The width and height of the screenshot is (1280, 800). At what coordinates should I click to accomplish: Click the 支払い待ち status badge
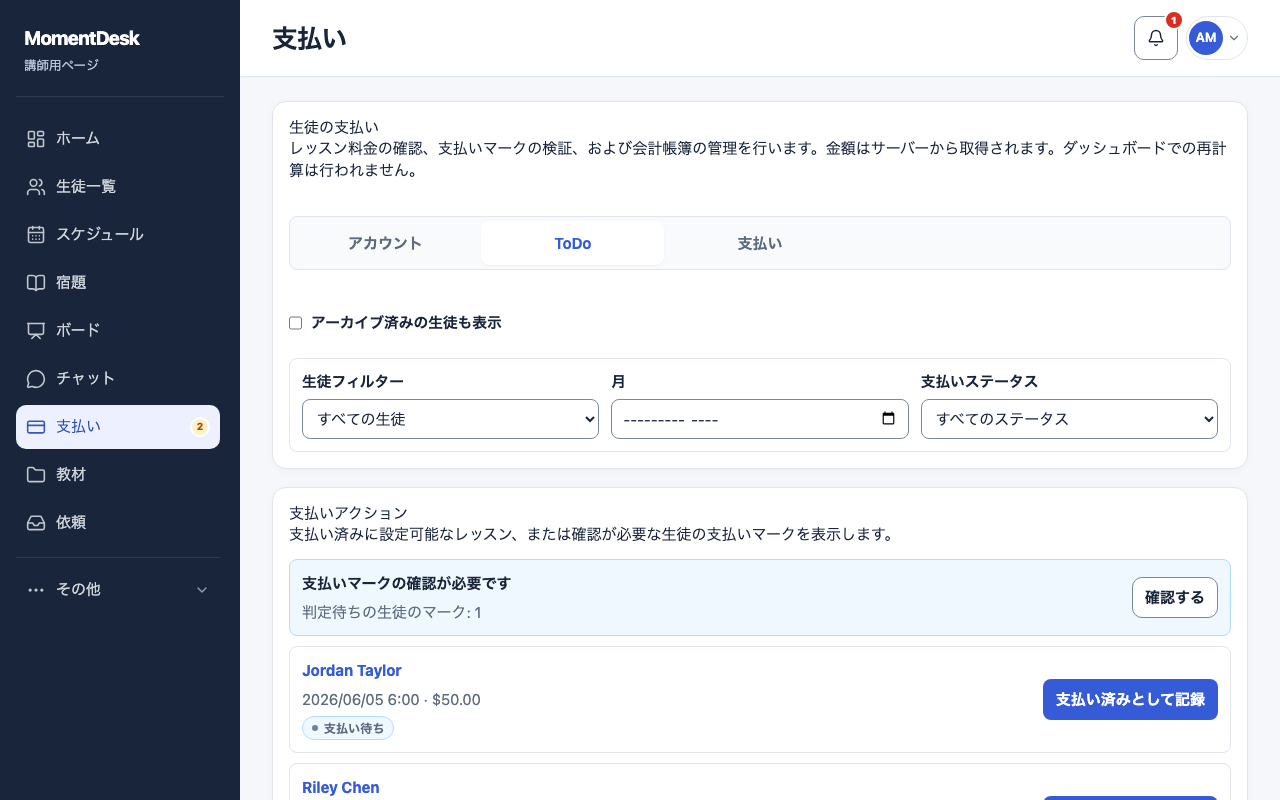348,728
